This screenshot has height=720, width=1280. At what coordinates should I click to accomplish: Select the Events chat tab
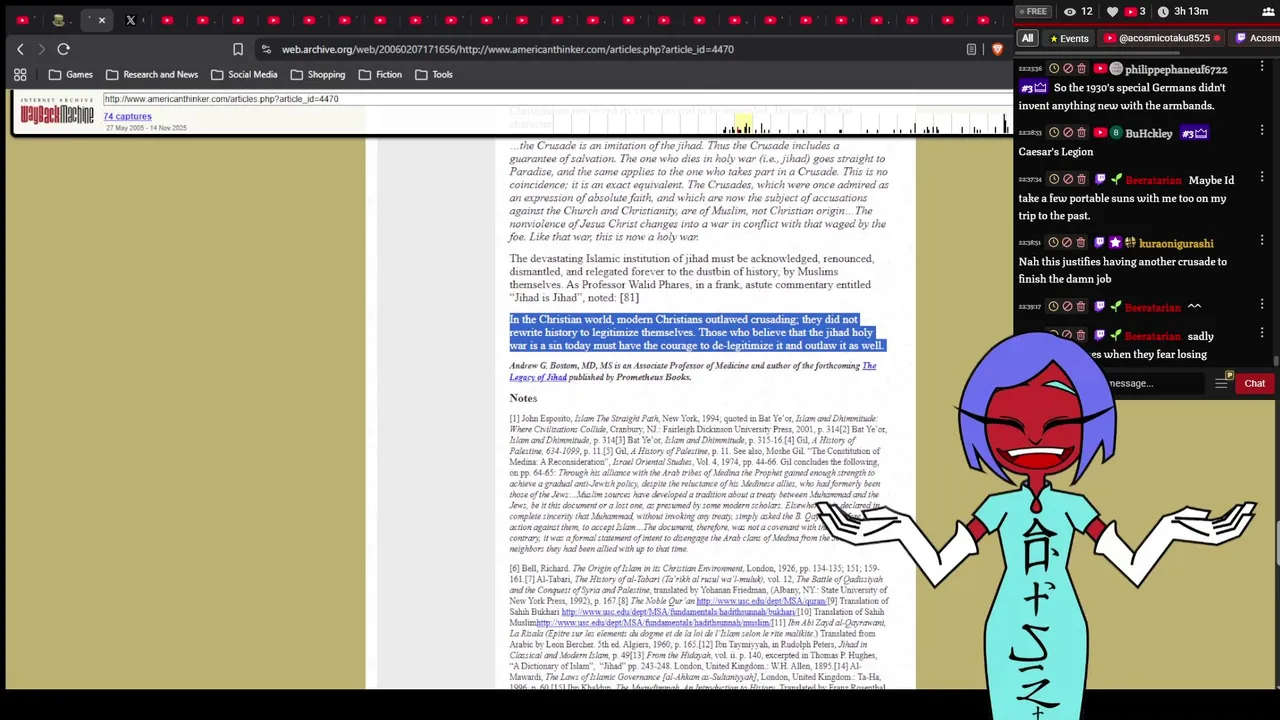pos(1068,38)
